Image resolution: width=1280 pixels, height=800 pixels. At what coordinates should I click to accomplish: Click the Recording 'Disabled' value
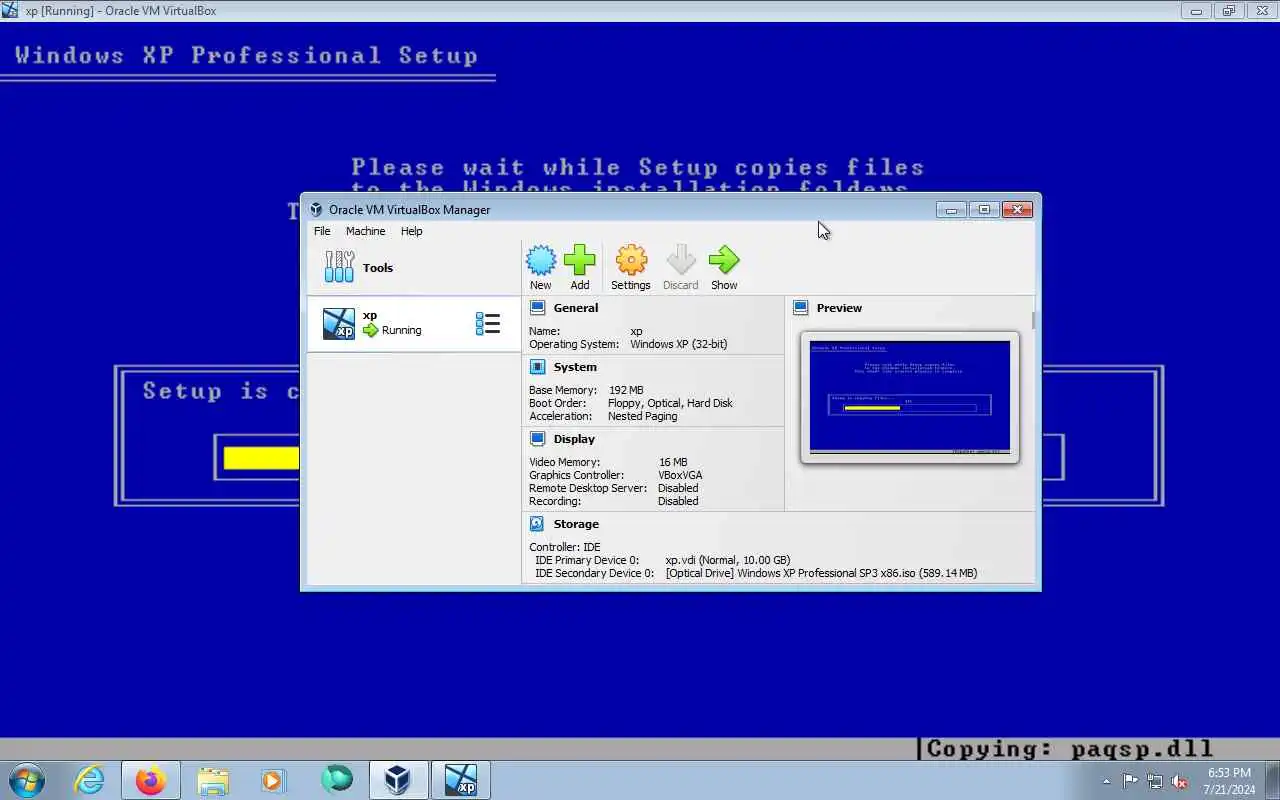tap(678, 501)
